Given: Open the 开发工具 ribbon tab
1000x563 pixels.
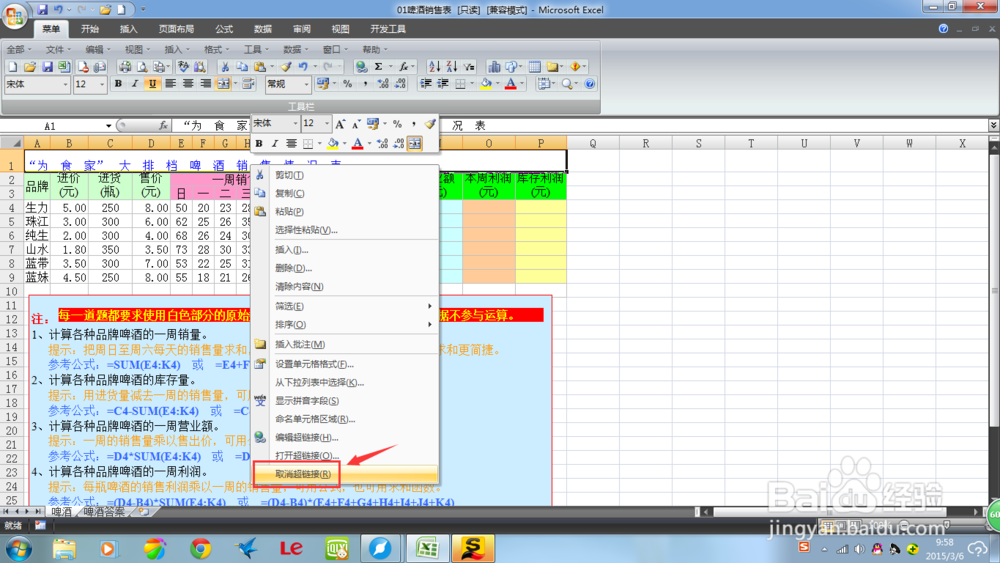Looking at the screenshot, I should pos(388,29).
